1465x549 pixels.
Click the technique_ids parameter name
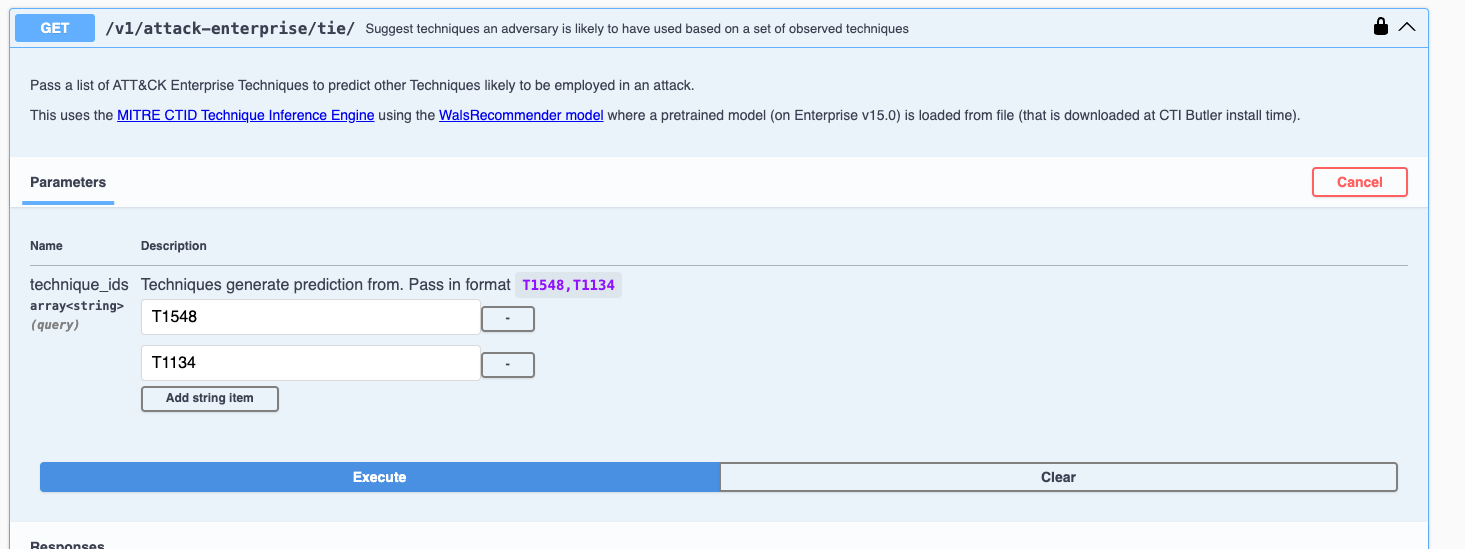[x=79, y=285]
